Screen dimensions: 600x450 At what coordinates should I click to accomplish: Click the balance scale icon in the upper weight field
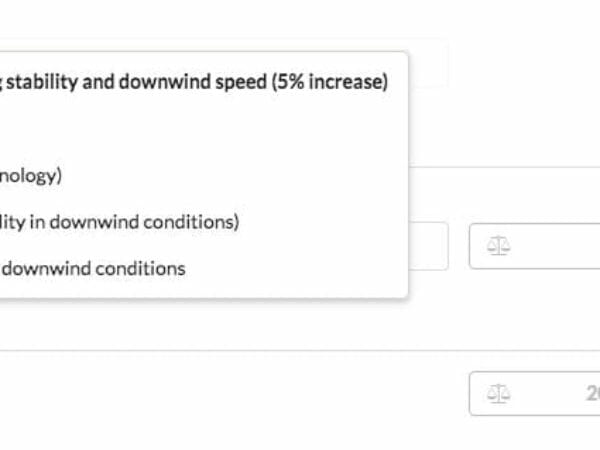[498, 246]
